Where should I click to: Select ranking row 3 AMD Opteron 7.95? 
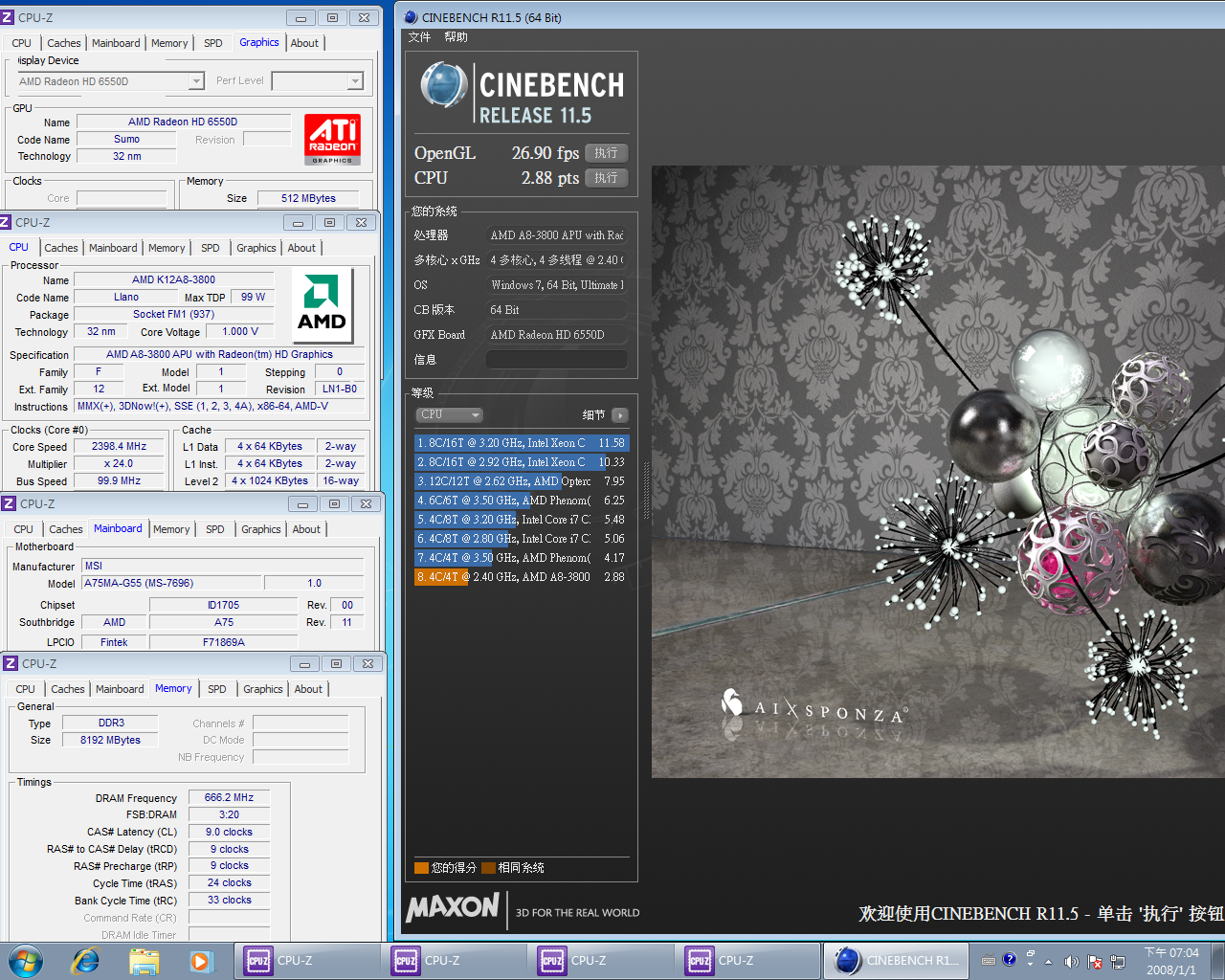pyautogui.click(x=522, y=481)
